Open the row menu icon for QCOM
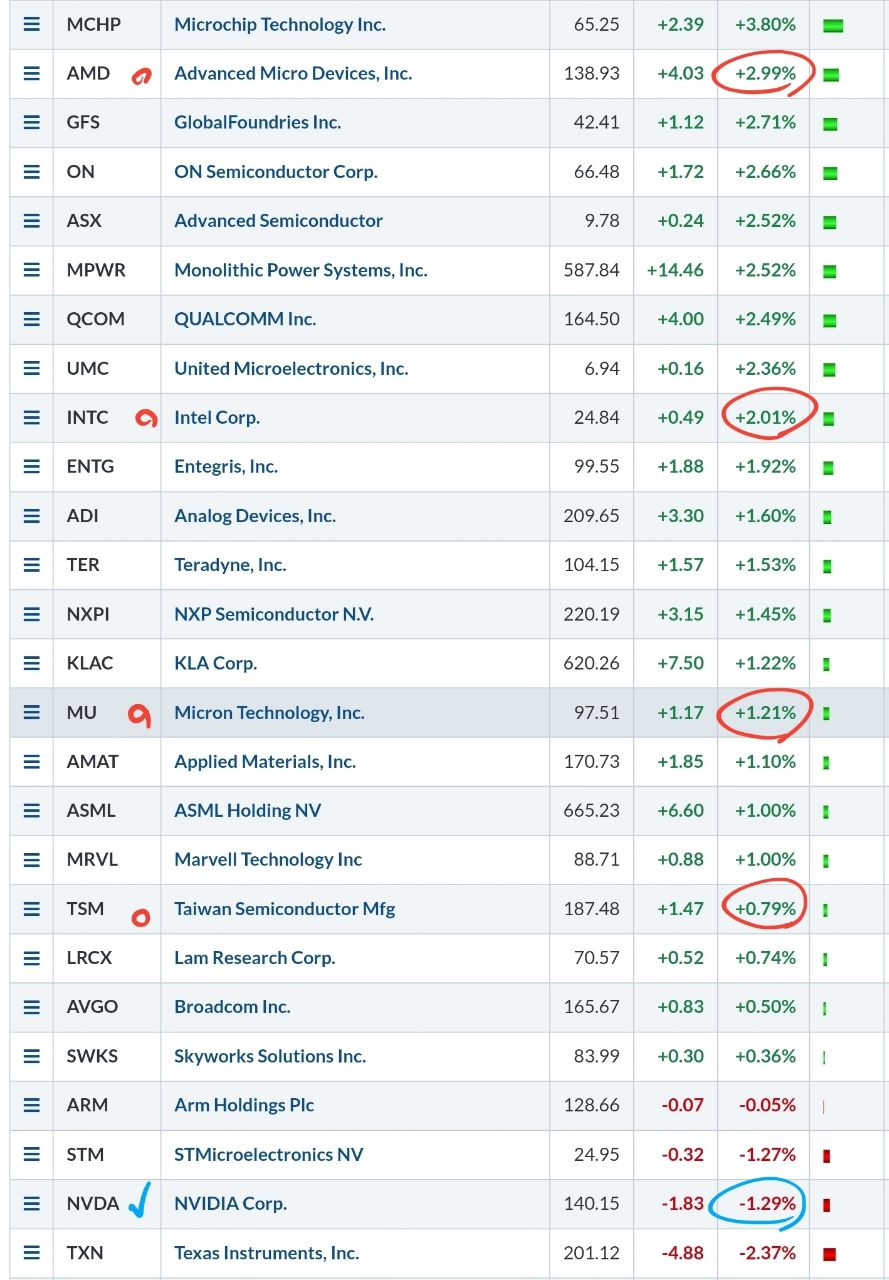The width and height of the screenshot is (889, 1280). point(32,319)
